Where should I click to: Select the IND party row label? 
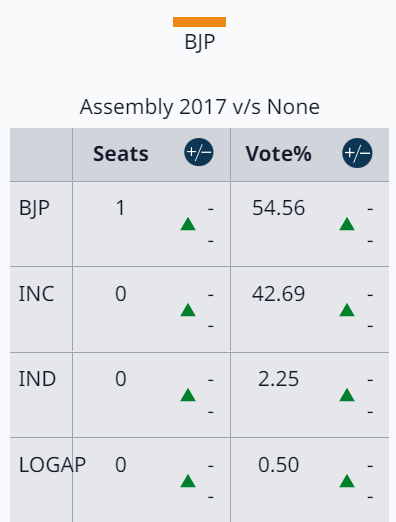37,379
